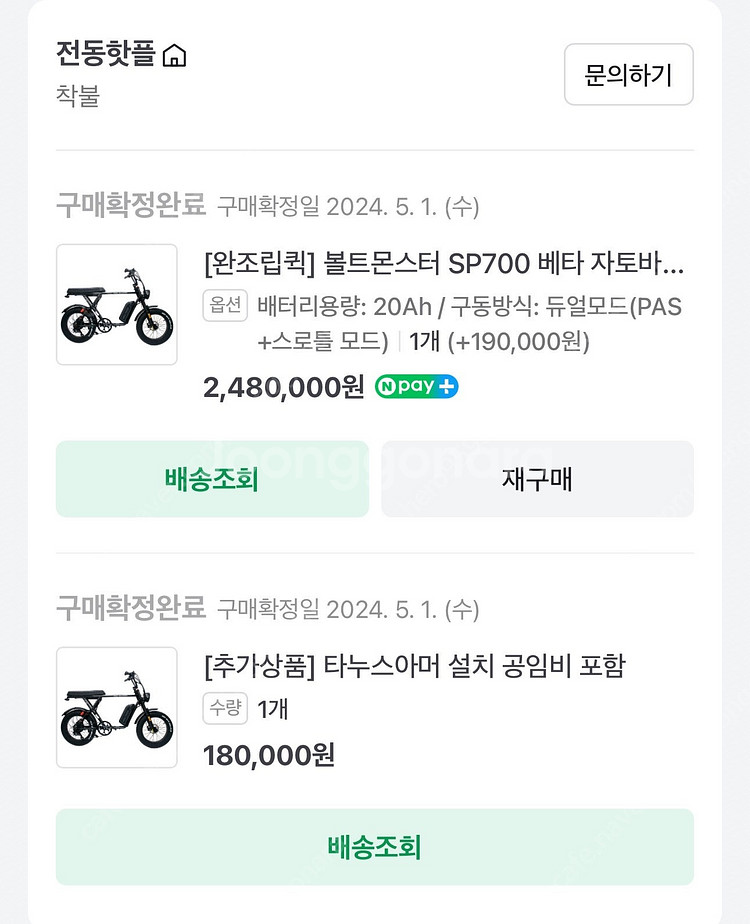This screenshot has width=750, height=924.
Task: Click the 옵션 badge on the first item
Action: click(x=225, y=306)
